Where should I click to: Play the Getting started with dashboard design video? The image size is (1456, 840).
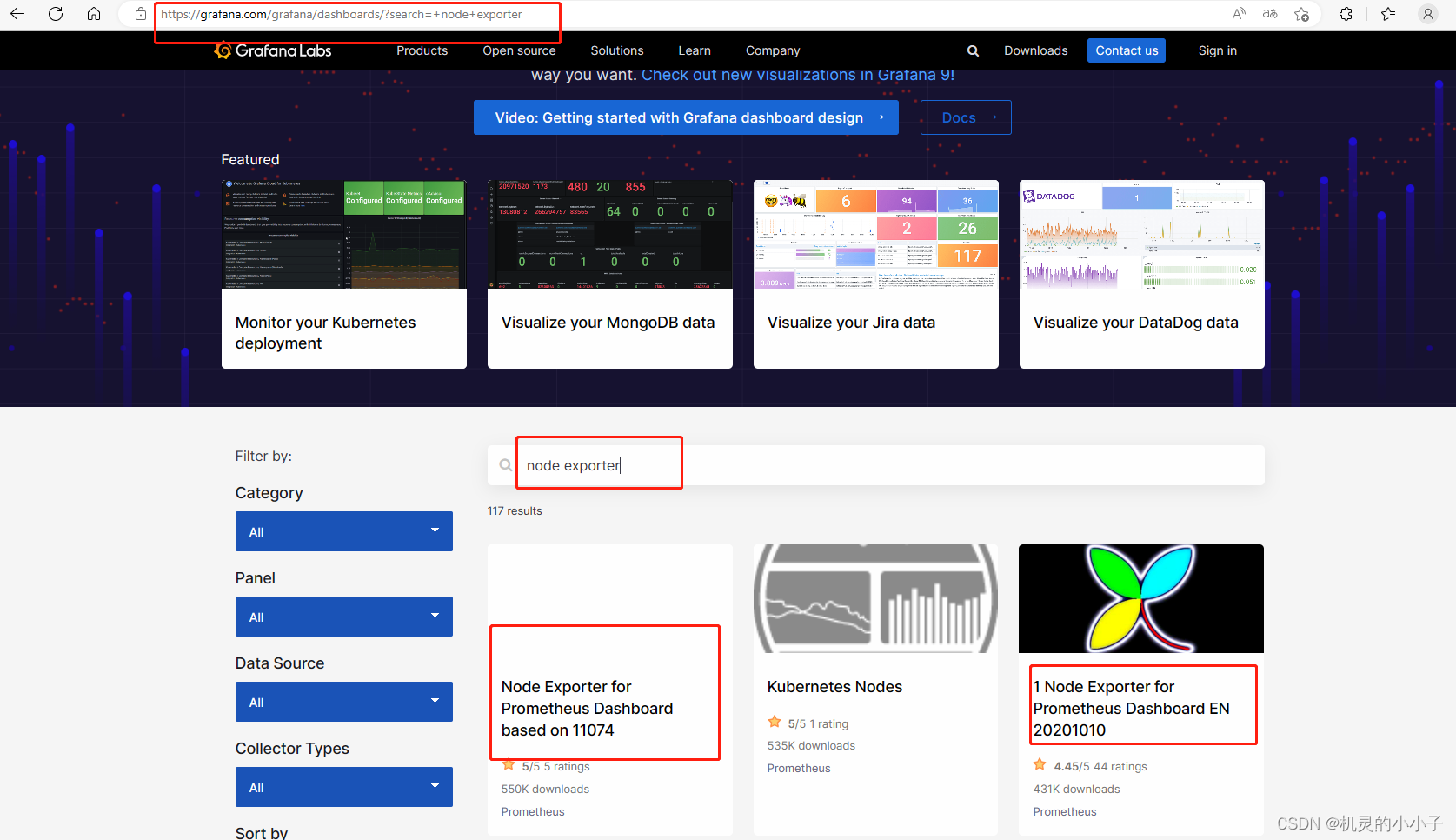(686, 117)
